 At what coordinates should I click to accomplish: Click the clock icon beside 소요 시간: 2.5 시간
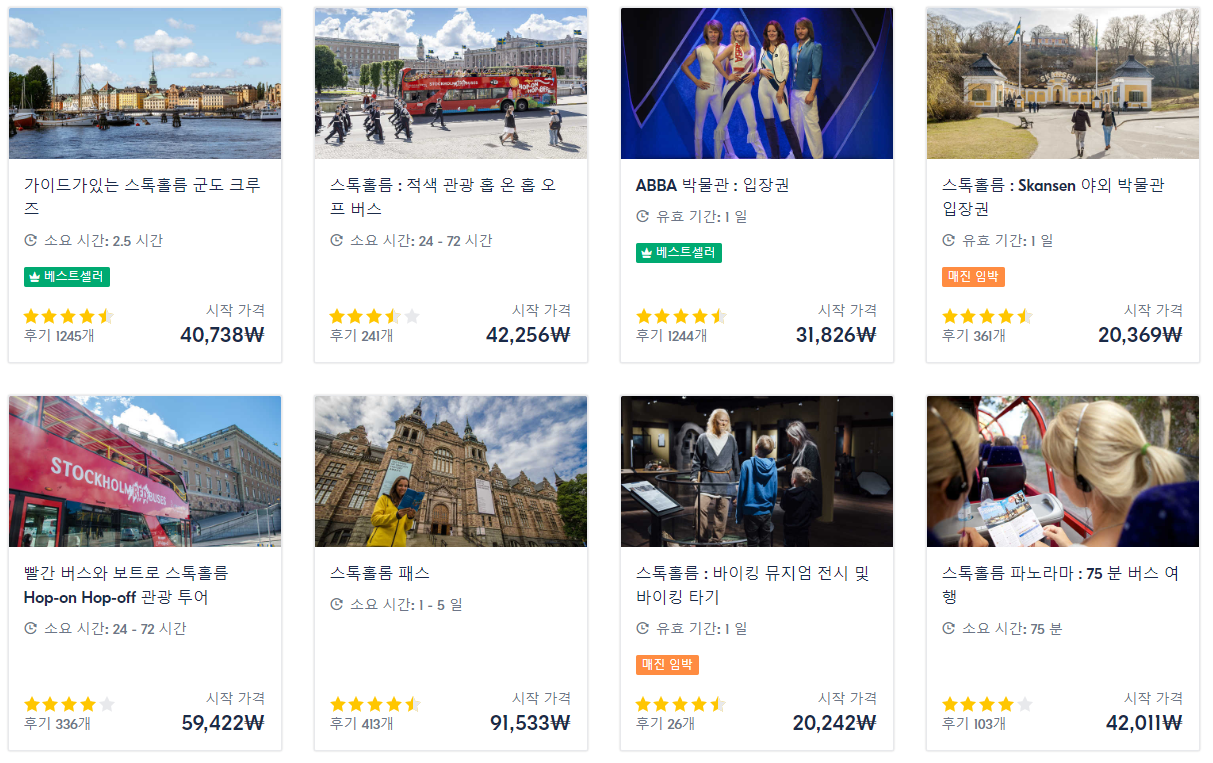tap(30, 240)
